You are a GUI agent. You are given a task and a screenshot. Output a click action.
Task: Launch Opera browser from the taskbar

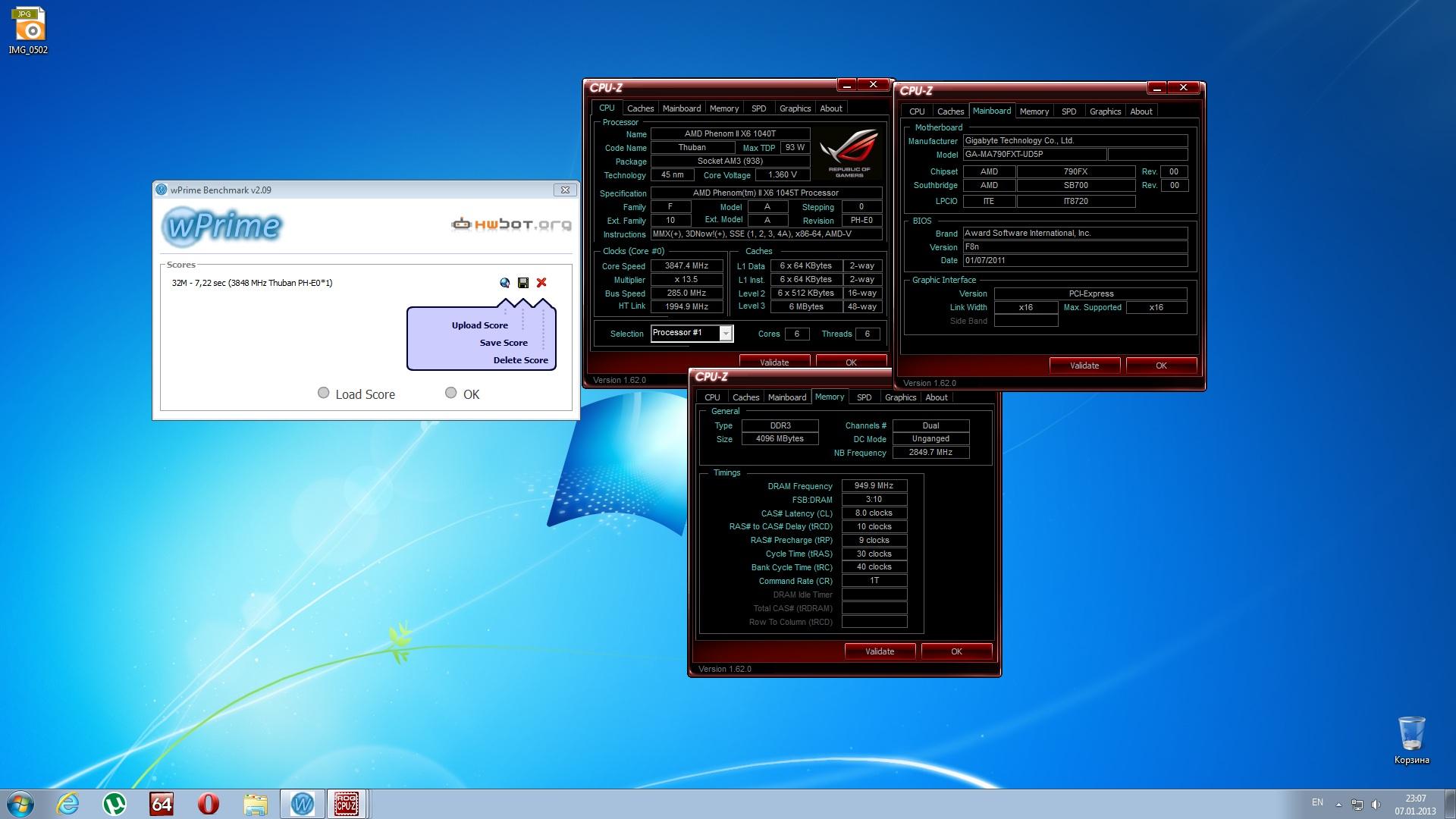point(209,804)
